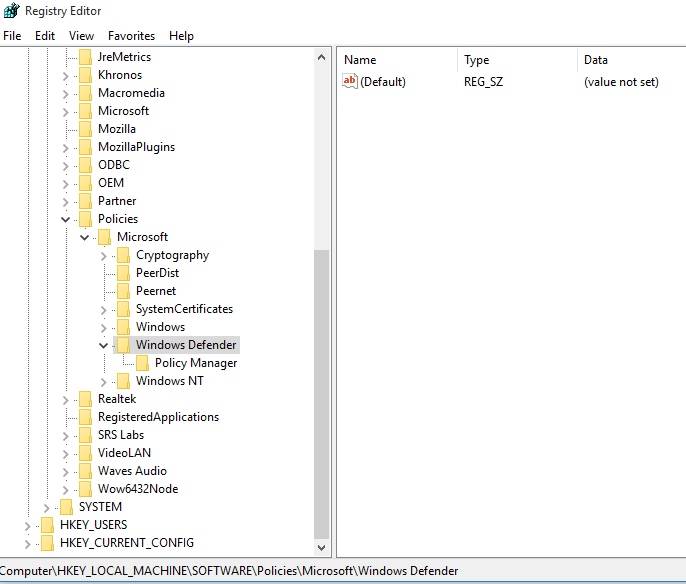This screenshot has height=584, width=686.
Task: Expand the SYSTEM key
Action: [47, 507]
